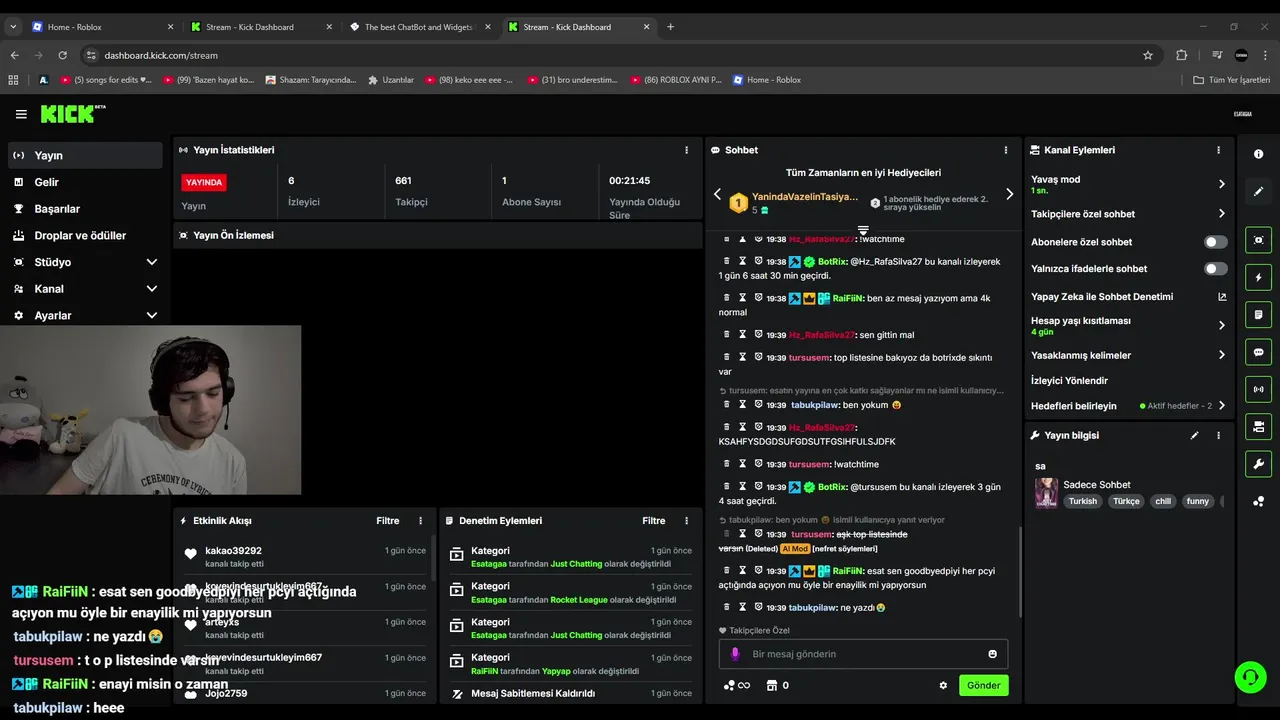Show previous top gifter with left arrow
Screen dimensions: 1280x720
(717, 194)
